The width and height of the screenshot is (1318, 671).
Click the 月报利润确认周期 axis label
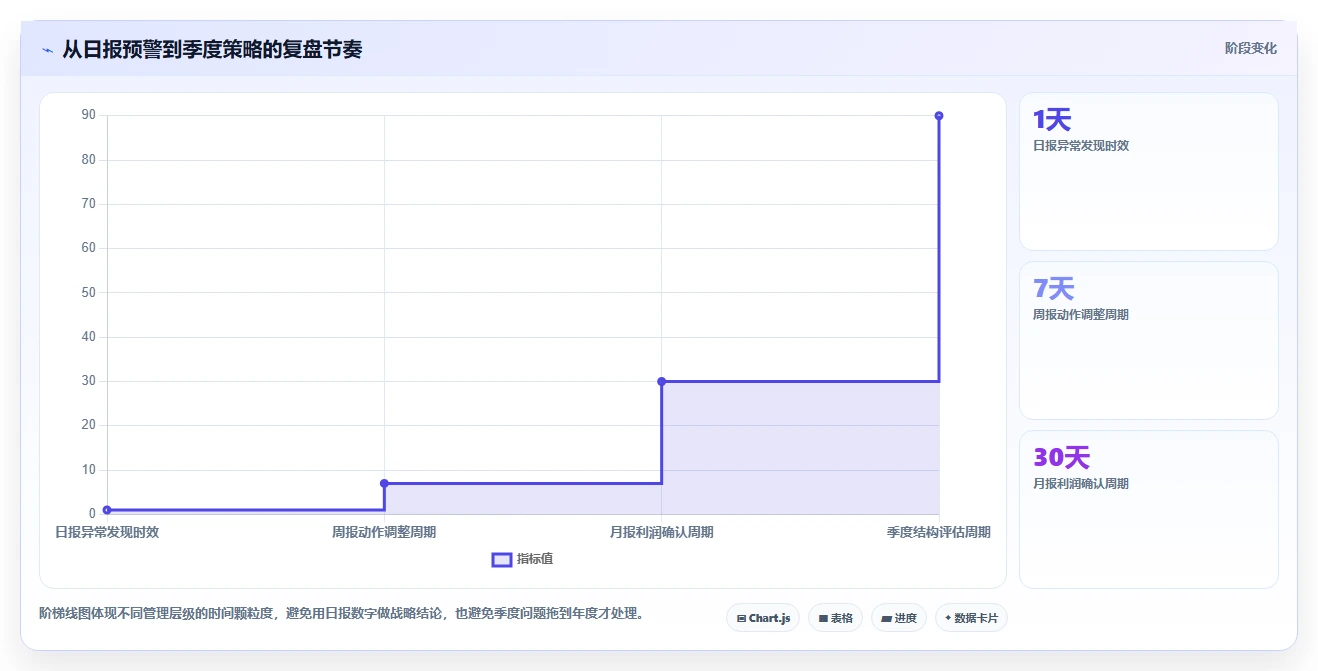pyautogui.click(x=661, y=532)
